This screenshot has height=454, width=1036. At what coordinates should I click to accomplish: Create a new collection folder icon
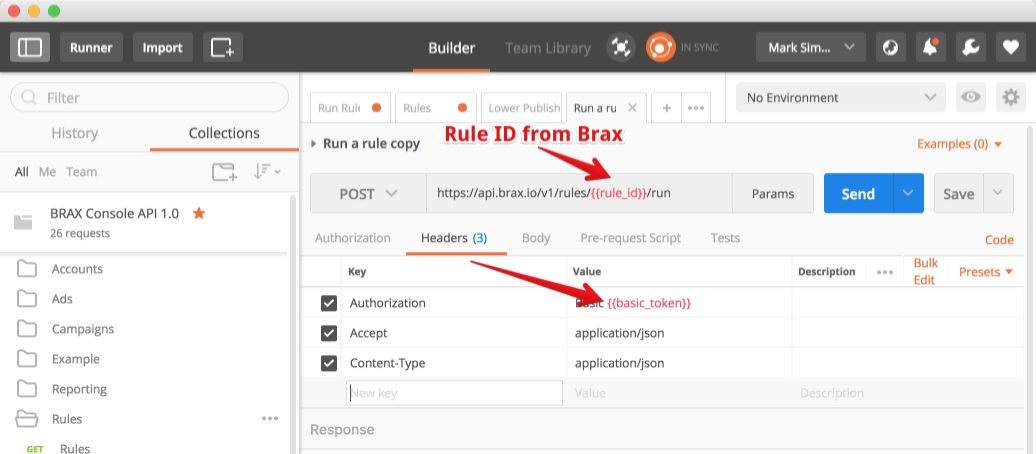click(224, 172)
